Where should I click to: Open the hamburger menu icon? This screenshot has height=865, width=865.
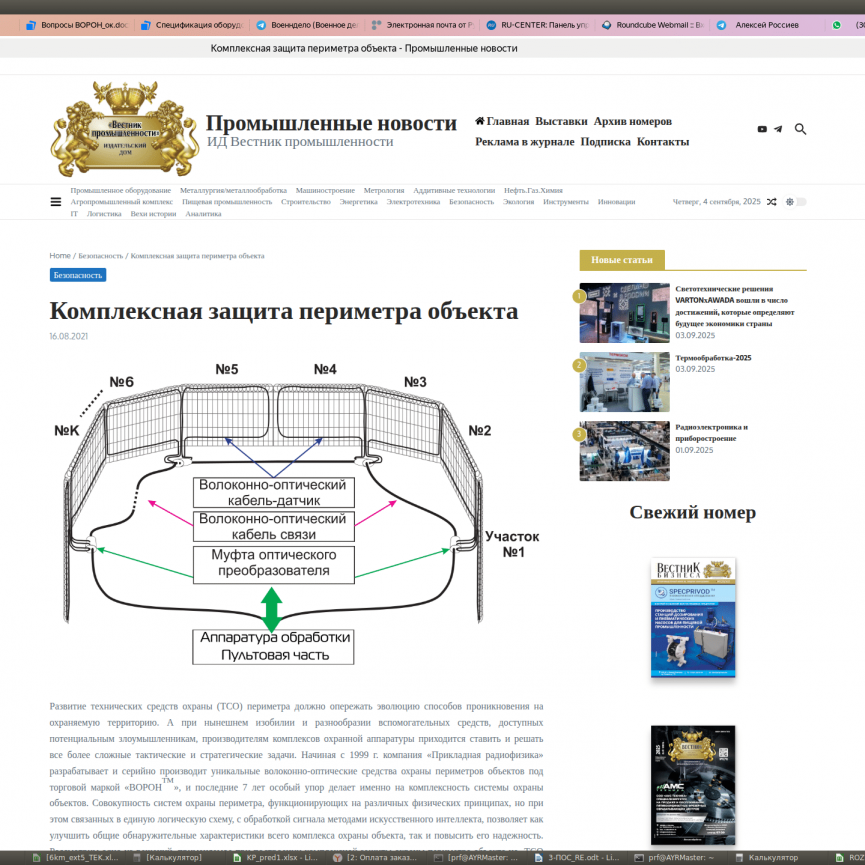pos(56,202)
